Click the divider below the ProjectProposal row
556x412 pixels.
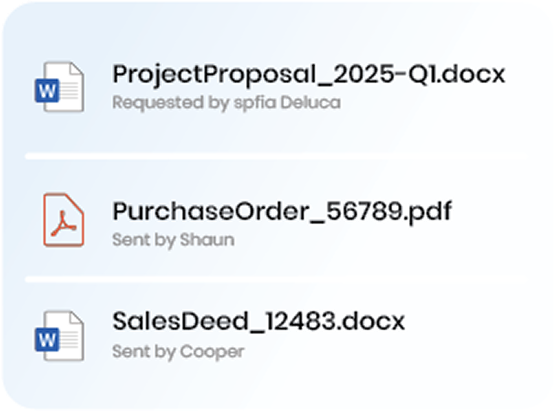(277, 156)
